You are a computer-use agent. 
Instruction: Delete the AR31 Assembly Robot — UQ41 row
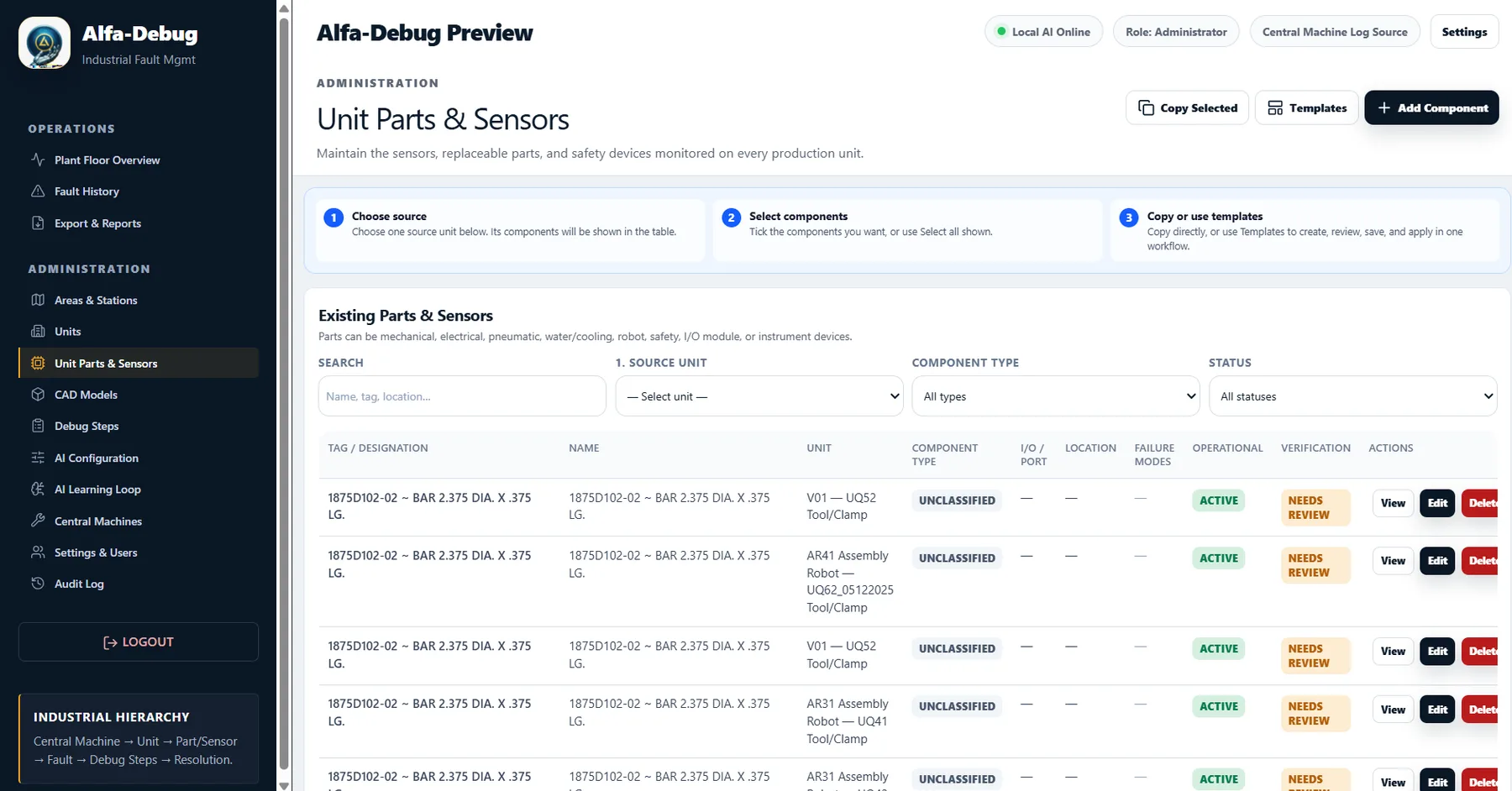coord(1480,710)
